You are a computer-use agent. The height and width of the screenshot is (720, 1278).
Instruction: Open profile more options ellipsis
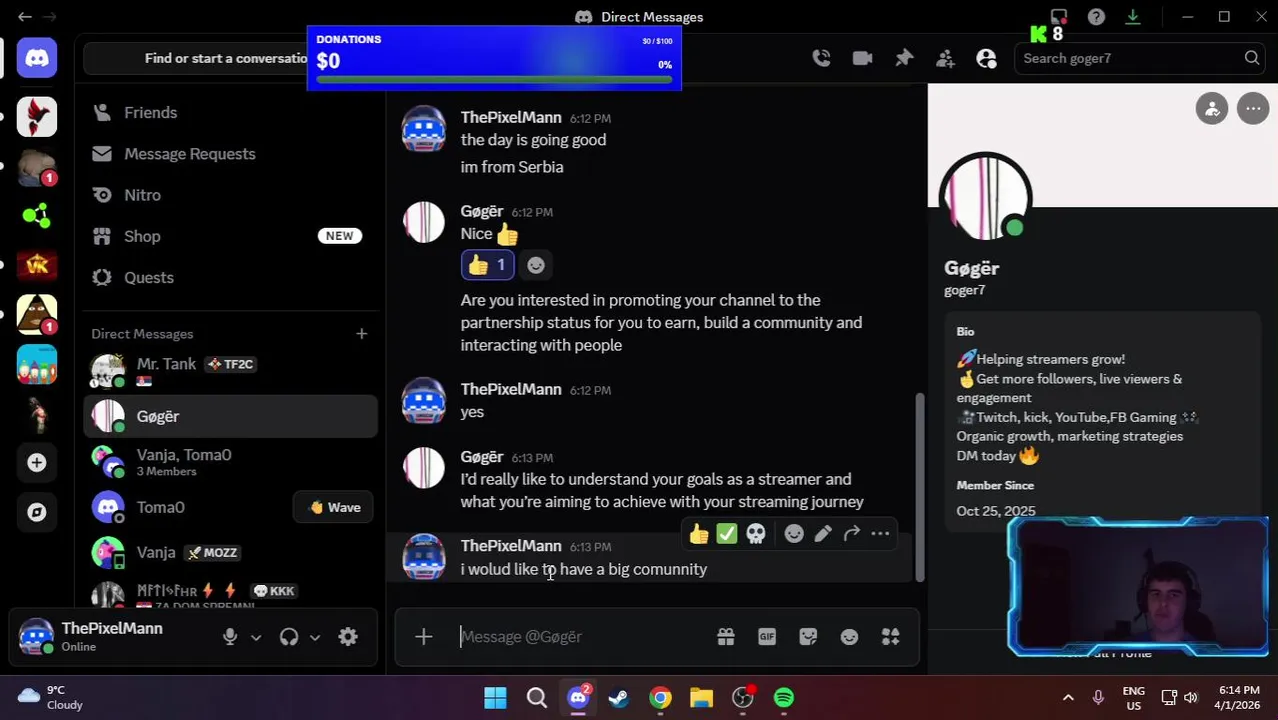point(1253,109)
